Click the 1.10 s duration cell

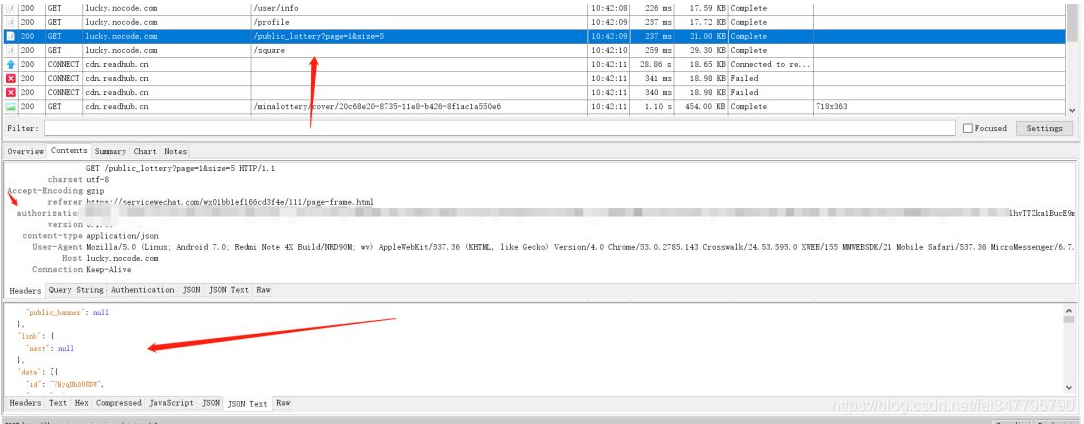click(x=657, y=107)
